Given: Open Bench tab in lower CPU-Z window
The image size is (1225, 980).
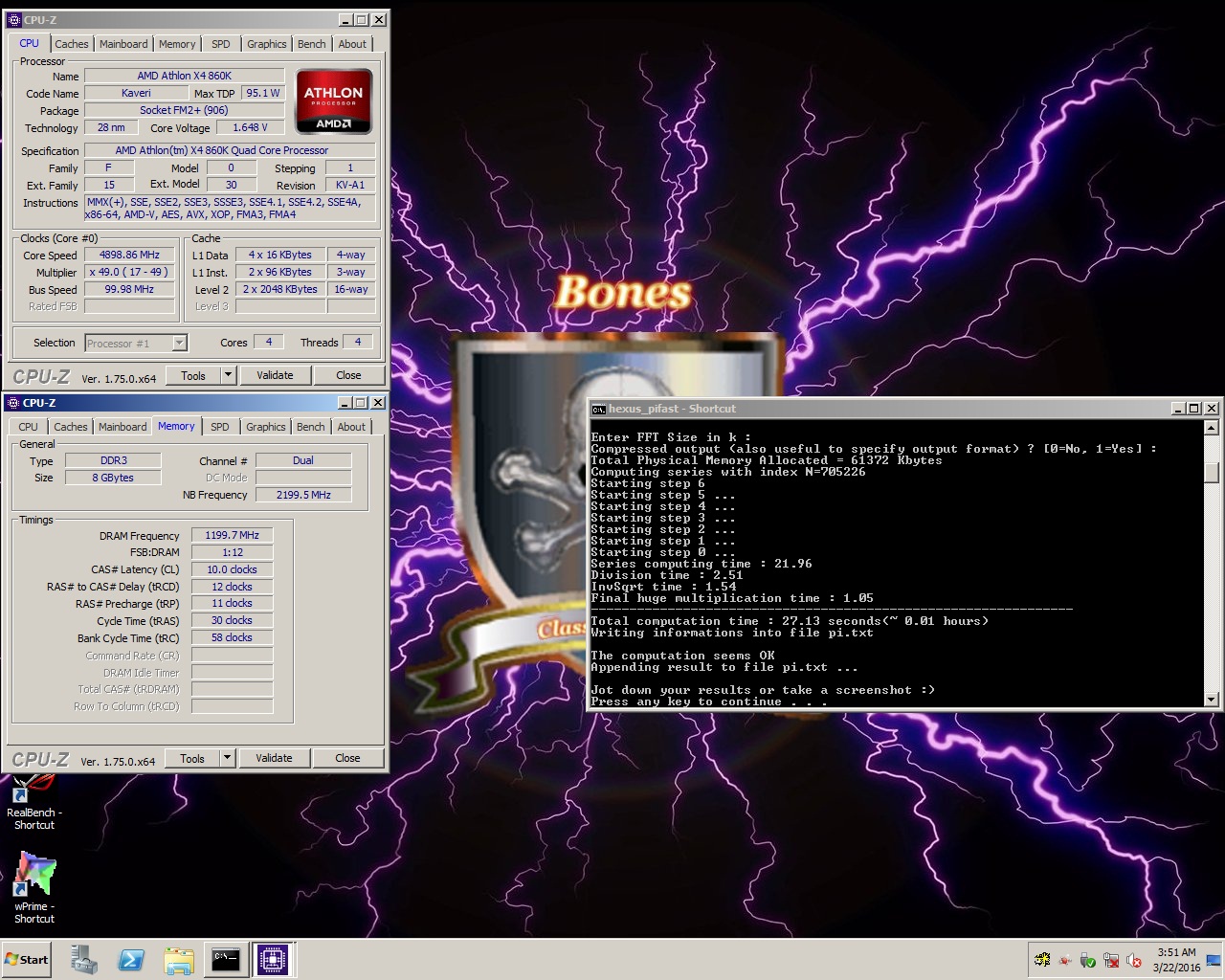Looking at the screenshot, I should tap(311, 427).
